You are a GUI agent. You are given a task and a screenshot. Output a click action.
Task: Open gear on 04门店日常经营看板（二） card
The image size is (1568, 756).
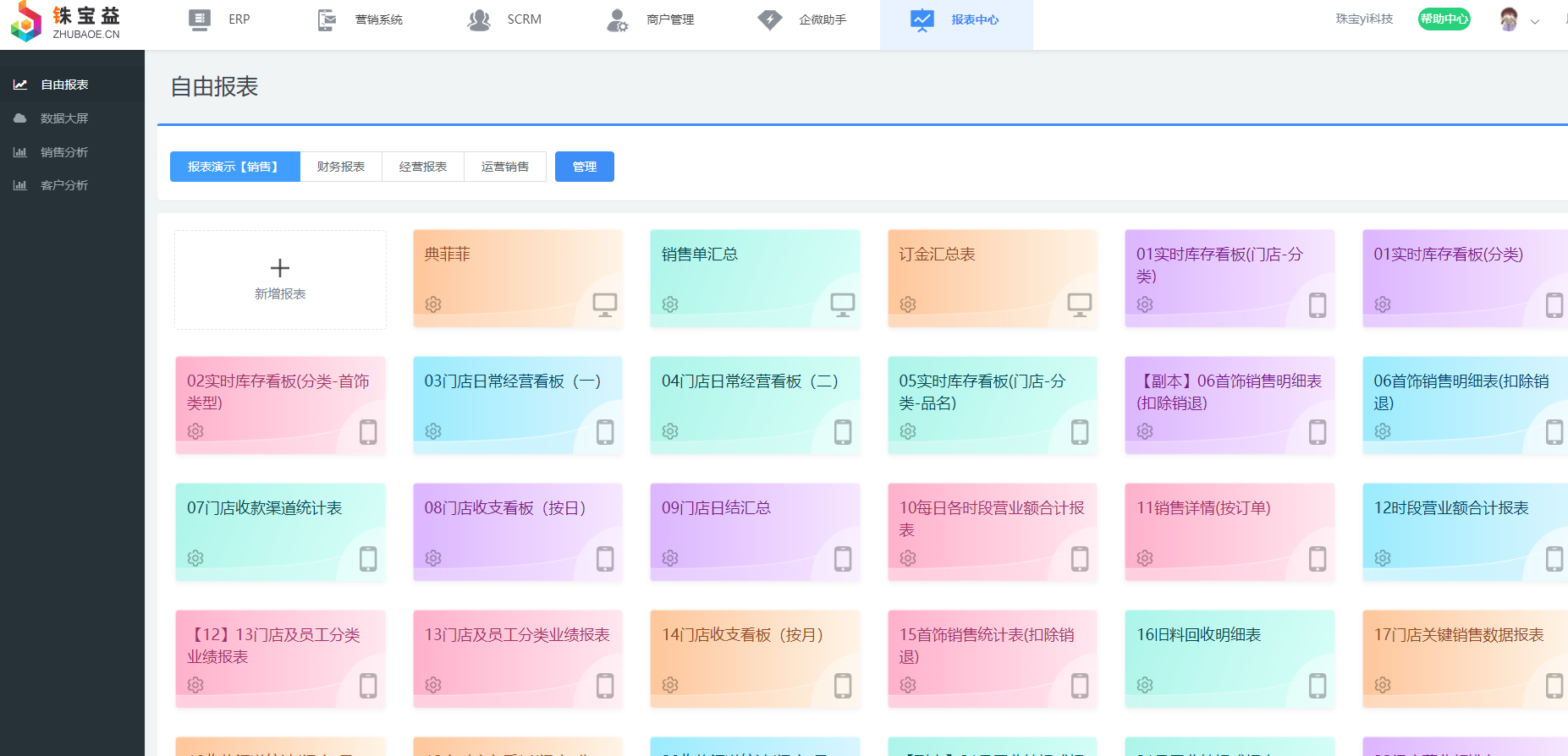tap(670, 431)
